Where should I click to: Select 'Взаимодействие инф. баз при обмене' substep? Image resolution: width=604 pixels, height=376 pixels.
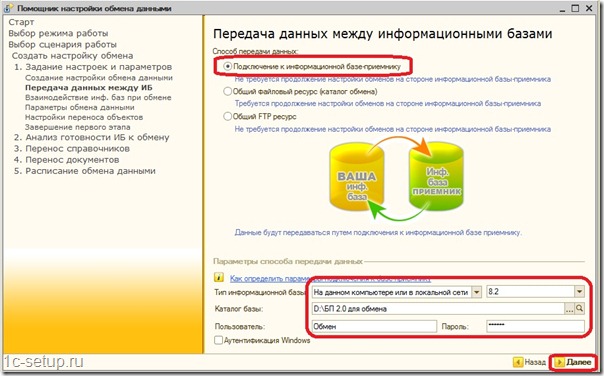point(98,97)
